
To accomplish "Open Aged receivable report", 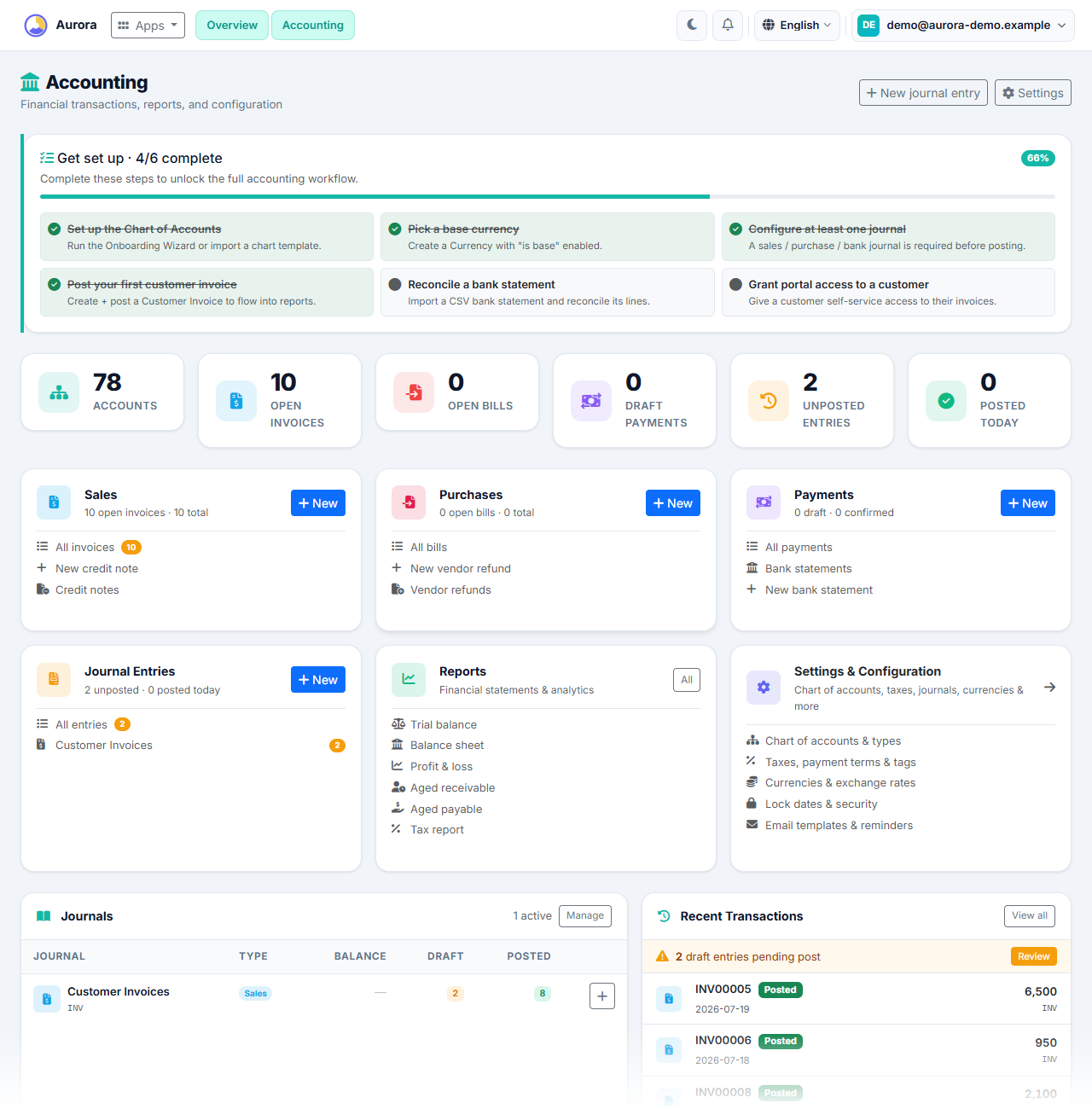I will point(452,788).
